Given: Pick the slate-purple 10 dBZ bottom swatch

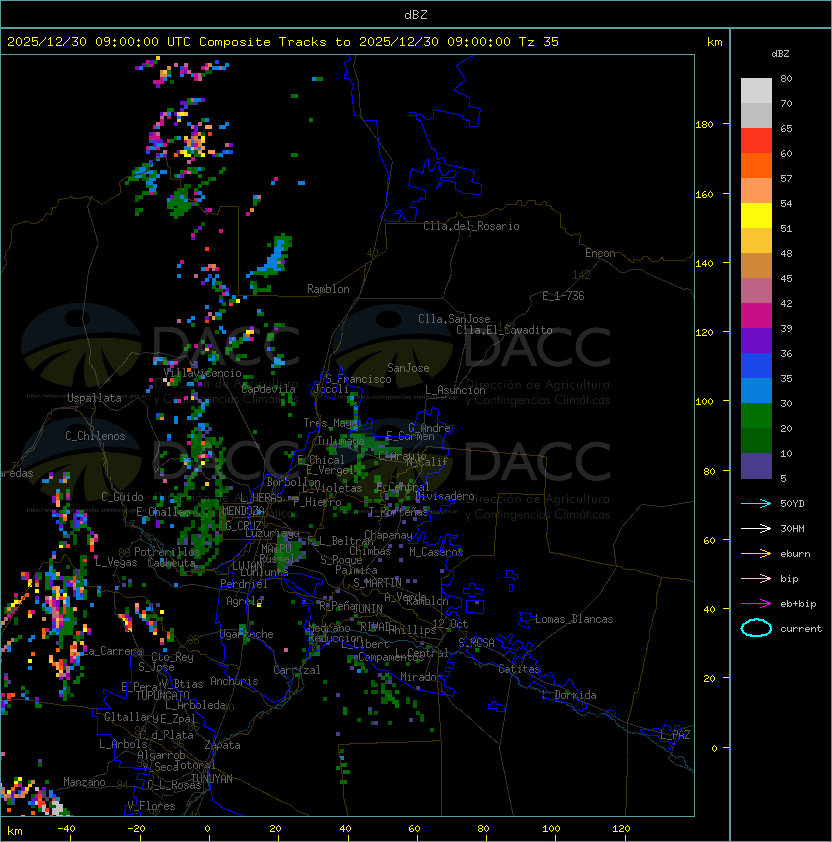Looking at the screenshot, I should (x=756, y=466).
